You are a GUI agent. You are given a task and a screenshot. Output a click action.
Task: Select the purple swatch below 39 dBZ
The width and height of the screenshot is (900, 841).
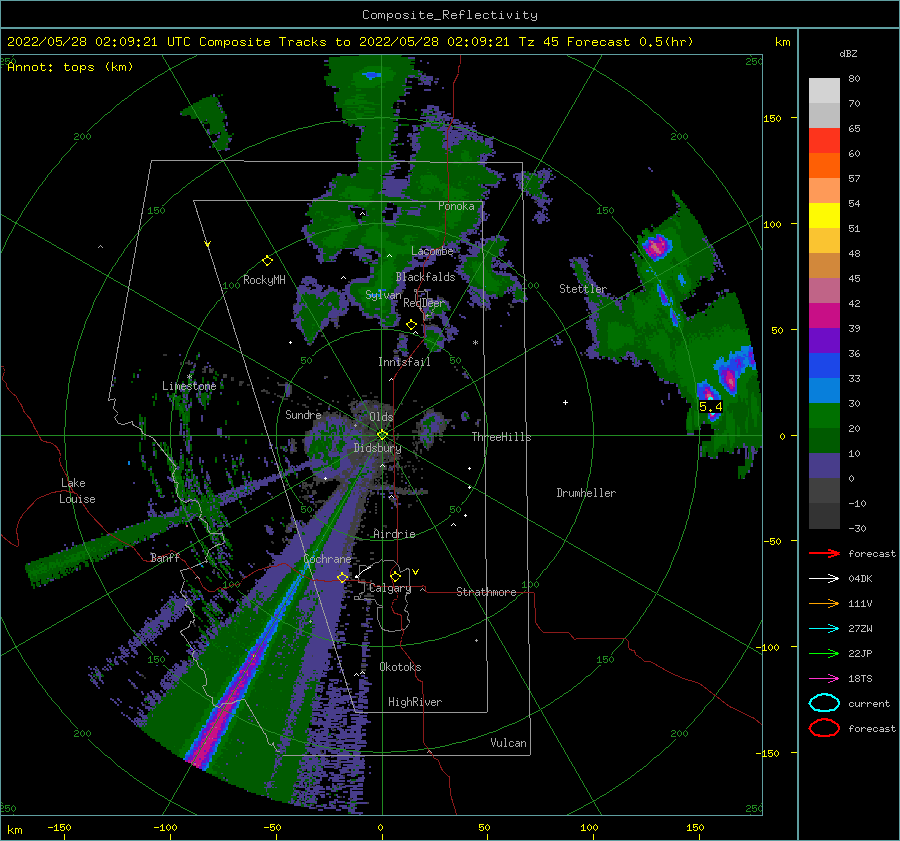click(824, 340)
